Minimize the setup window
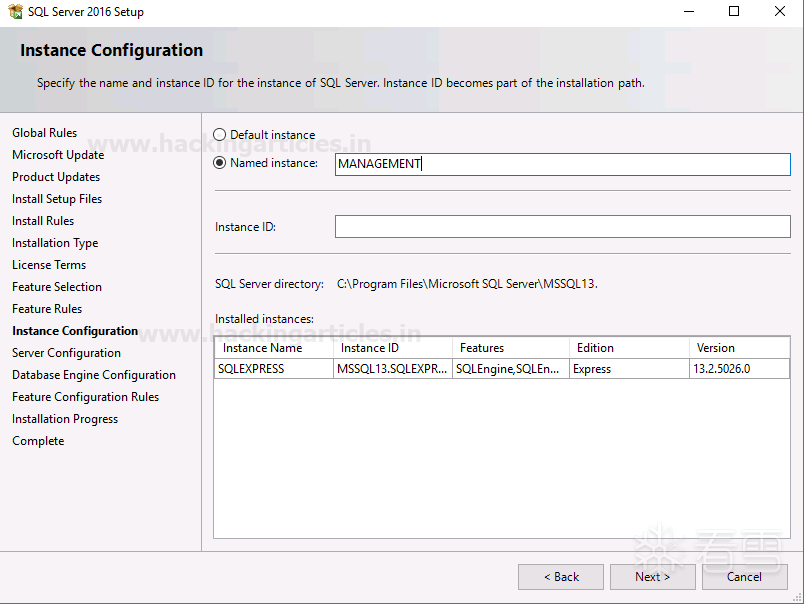The image size is (804, 604). (689, 12)
